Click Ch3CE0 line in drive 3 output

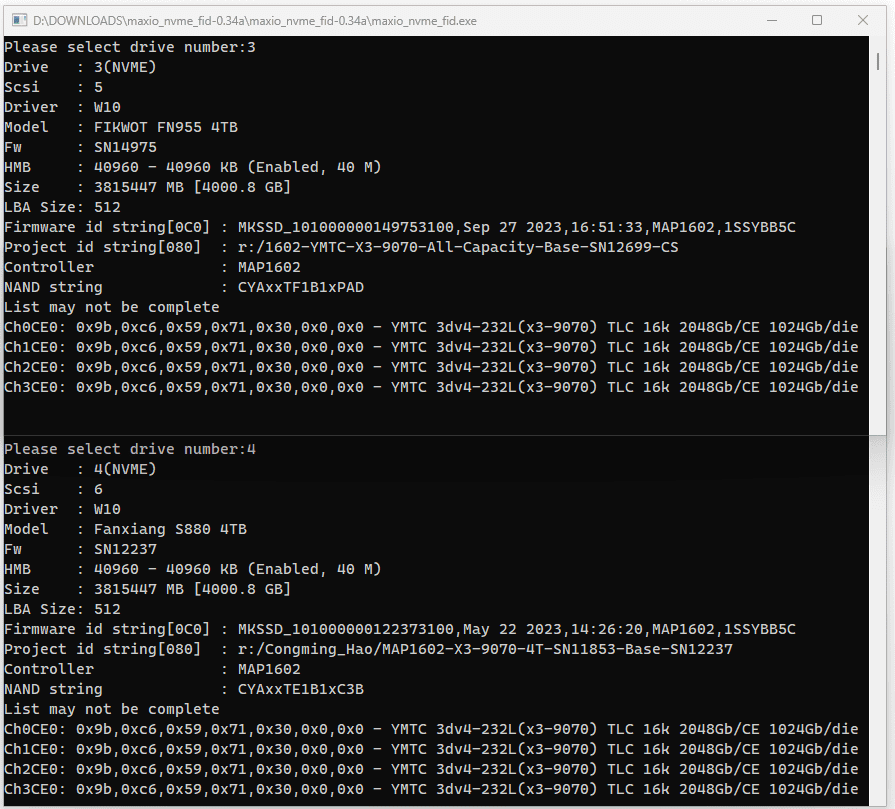pos(431,387)
